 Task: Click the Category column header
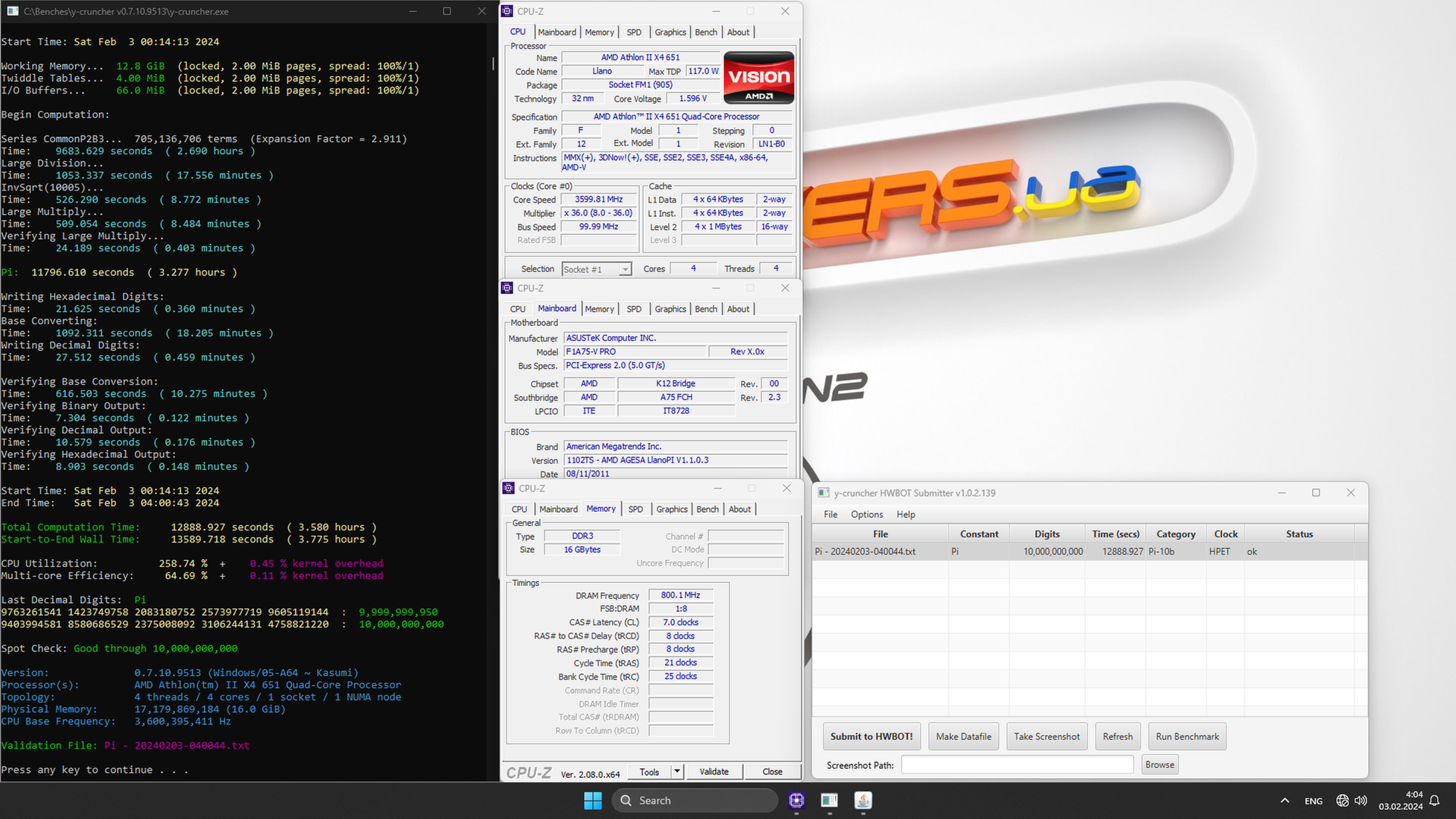[x=1175, y=534]
